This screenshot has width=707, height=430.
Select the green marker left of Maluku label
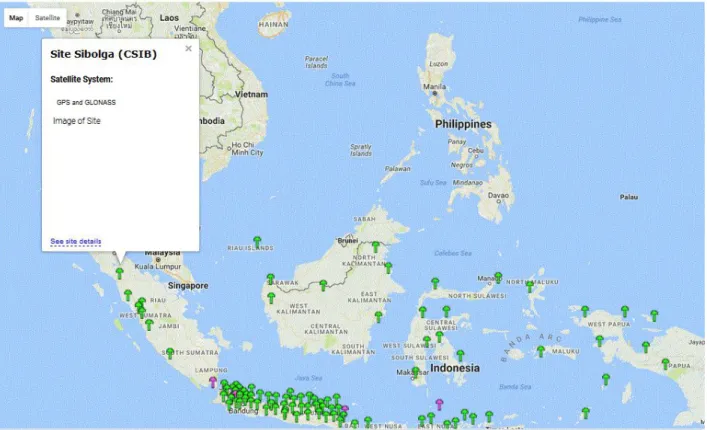click(541, 351)
